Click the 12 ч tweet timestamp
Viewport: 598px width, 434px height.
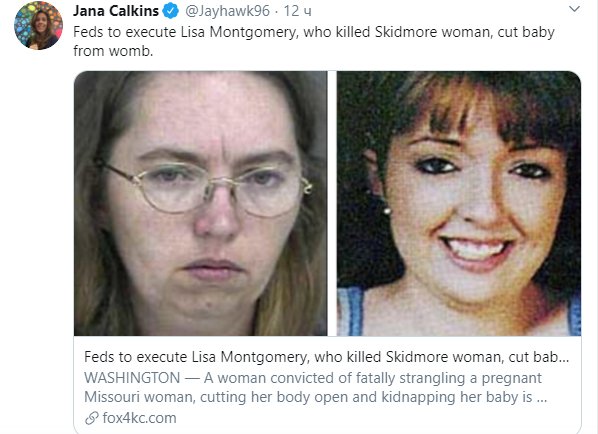[x=297, y=11]
